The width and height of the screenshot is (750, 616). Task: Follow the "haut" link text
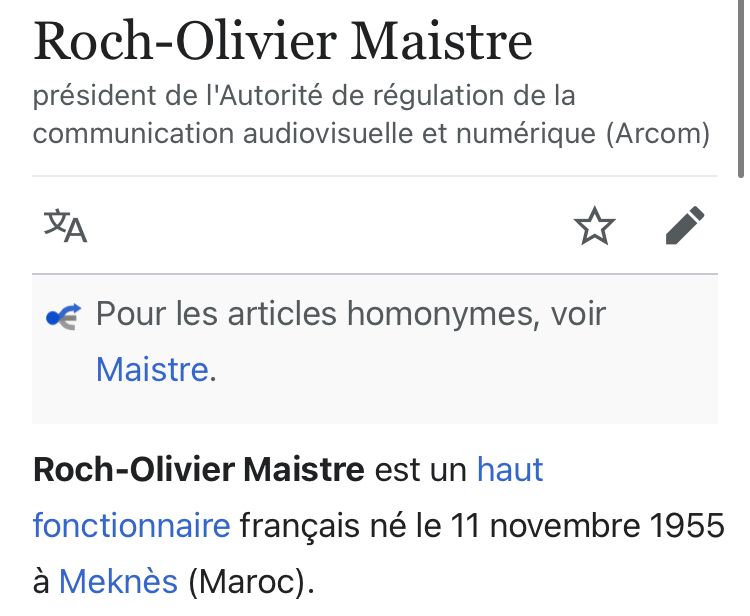(510, 469)
